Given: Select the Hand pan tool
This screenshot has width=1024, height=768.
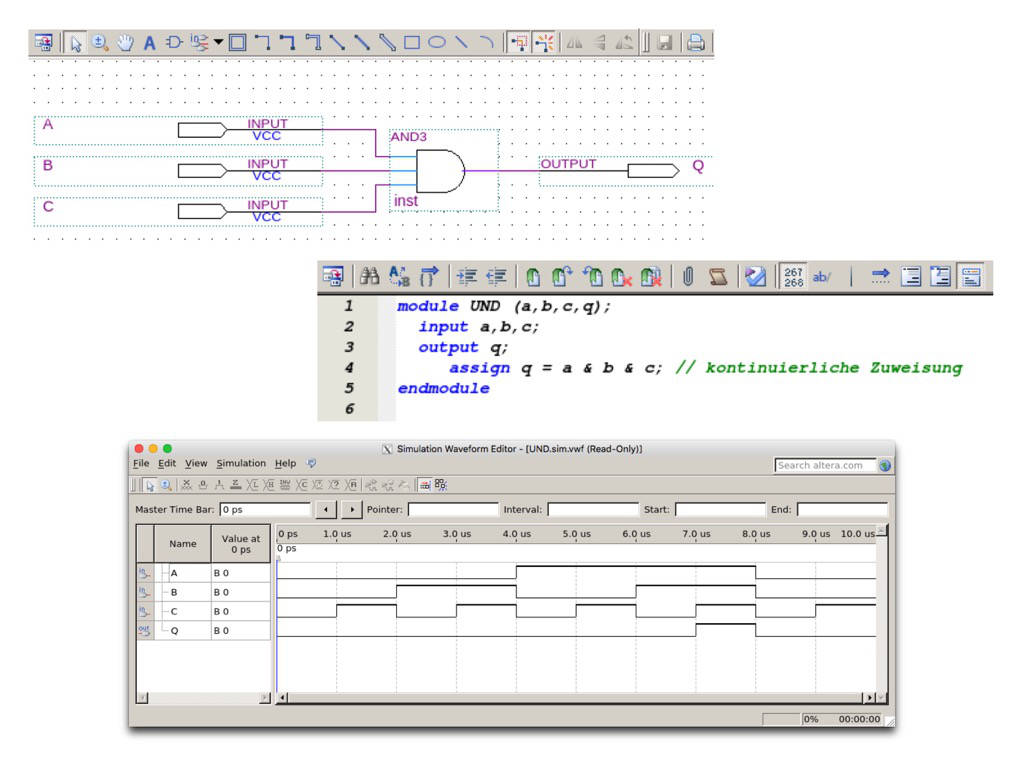Looking at the screenshot, I should pyautogui.click(x=125, y=42).
